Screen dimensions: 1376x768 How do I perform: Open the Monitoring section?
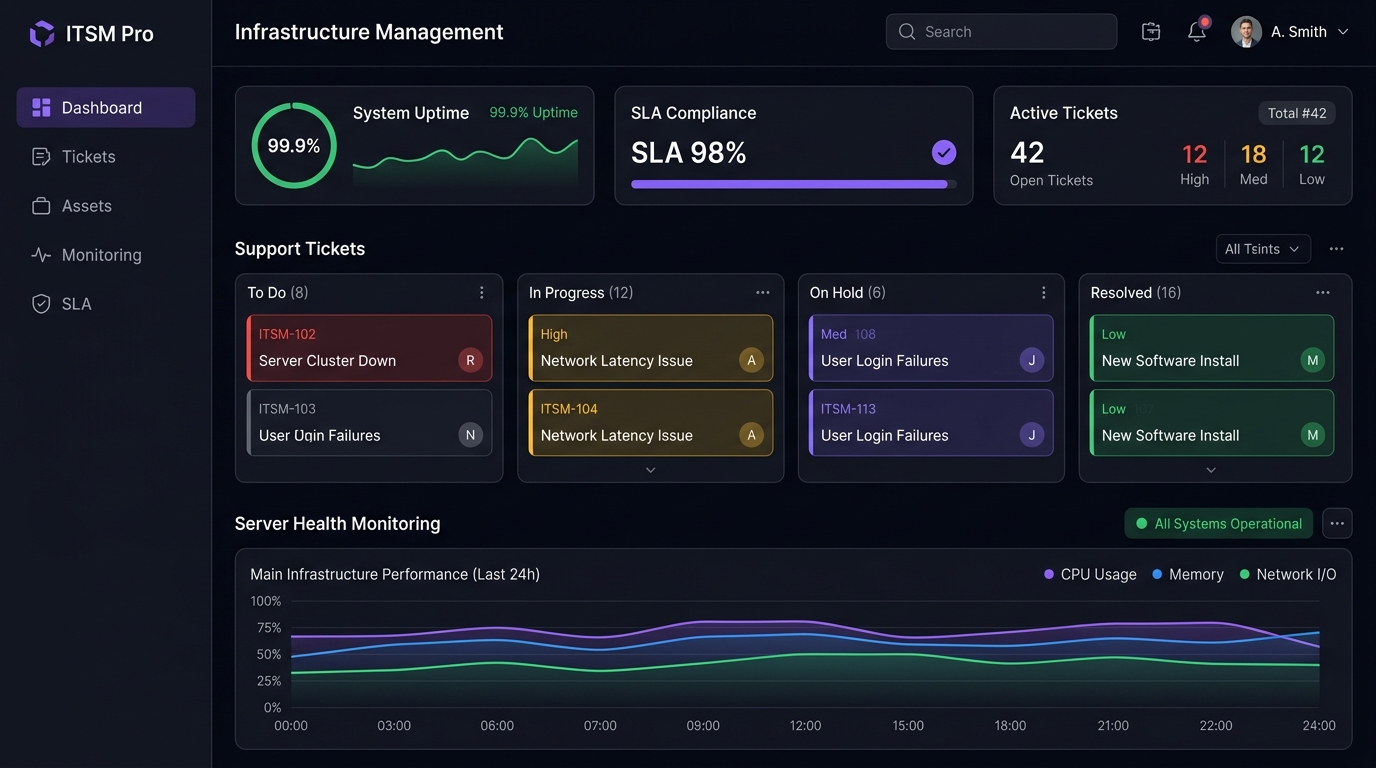click(106, 254)
